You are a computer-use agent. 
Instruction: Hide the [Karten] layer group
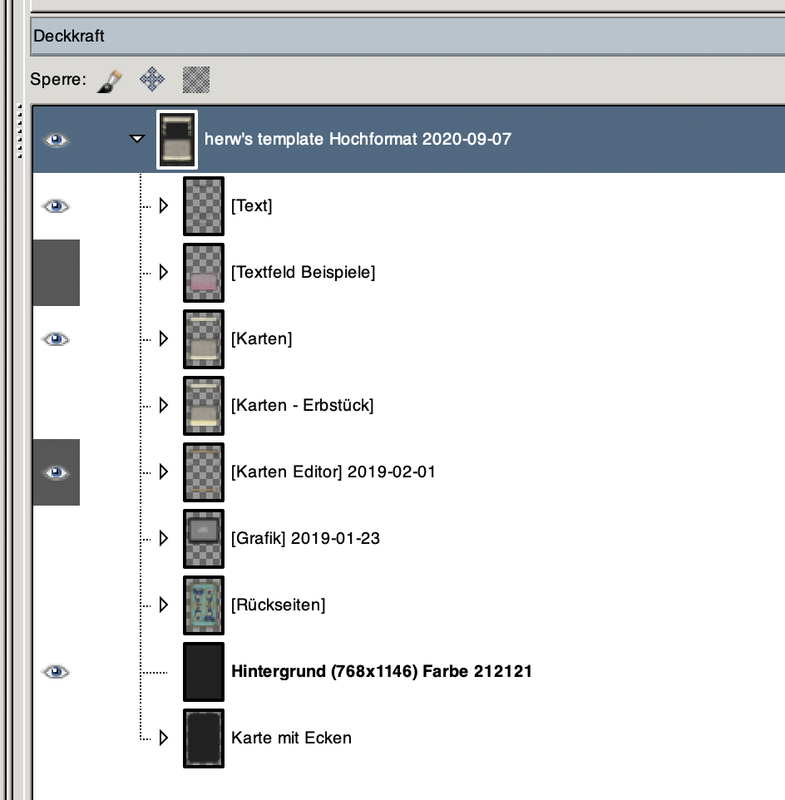tap(56, 339)
